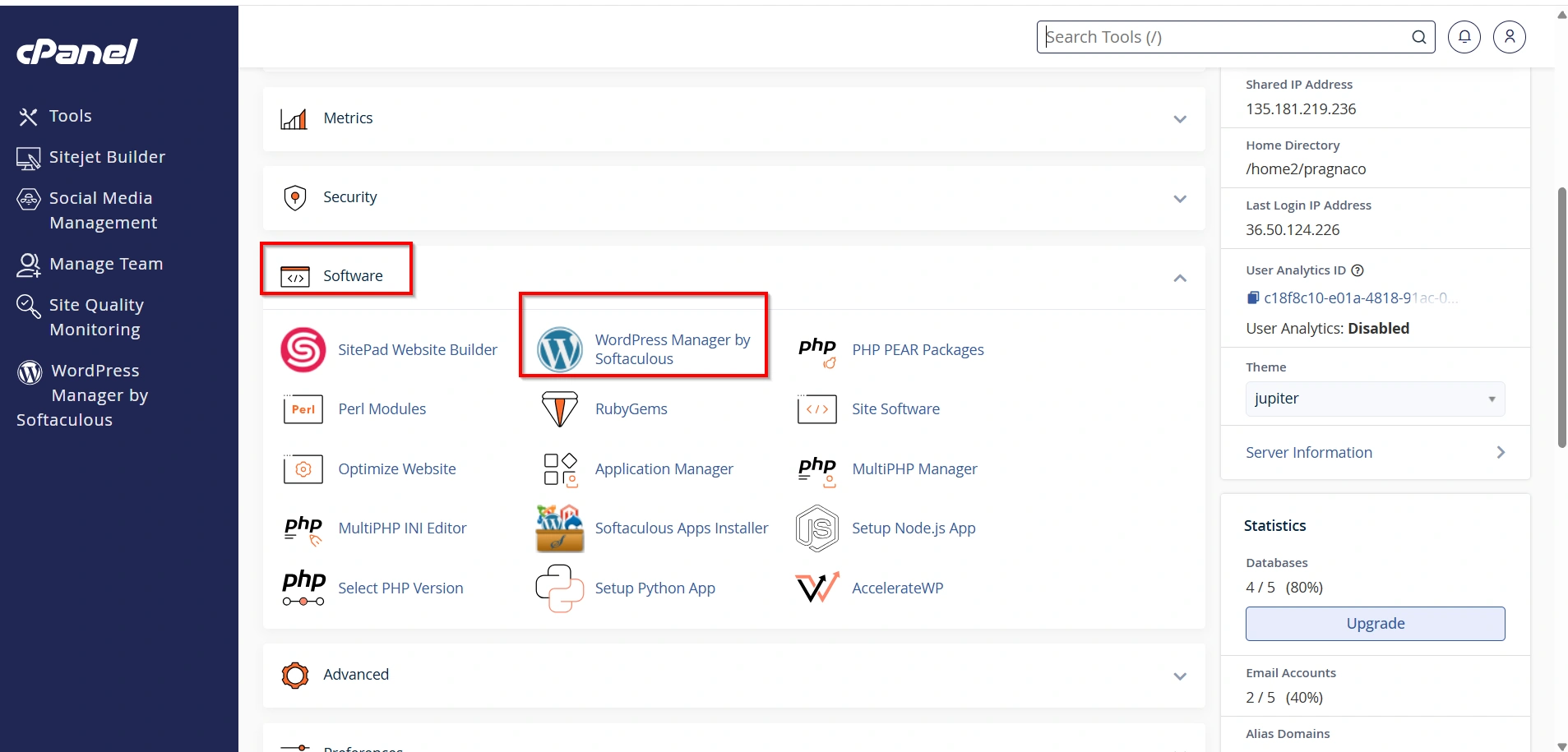Click the Setup Node.js App icon

pos(817,528)
